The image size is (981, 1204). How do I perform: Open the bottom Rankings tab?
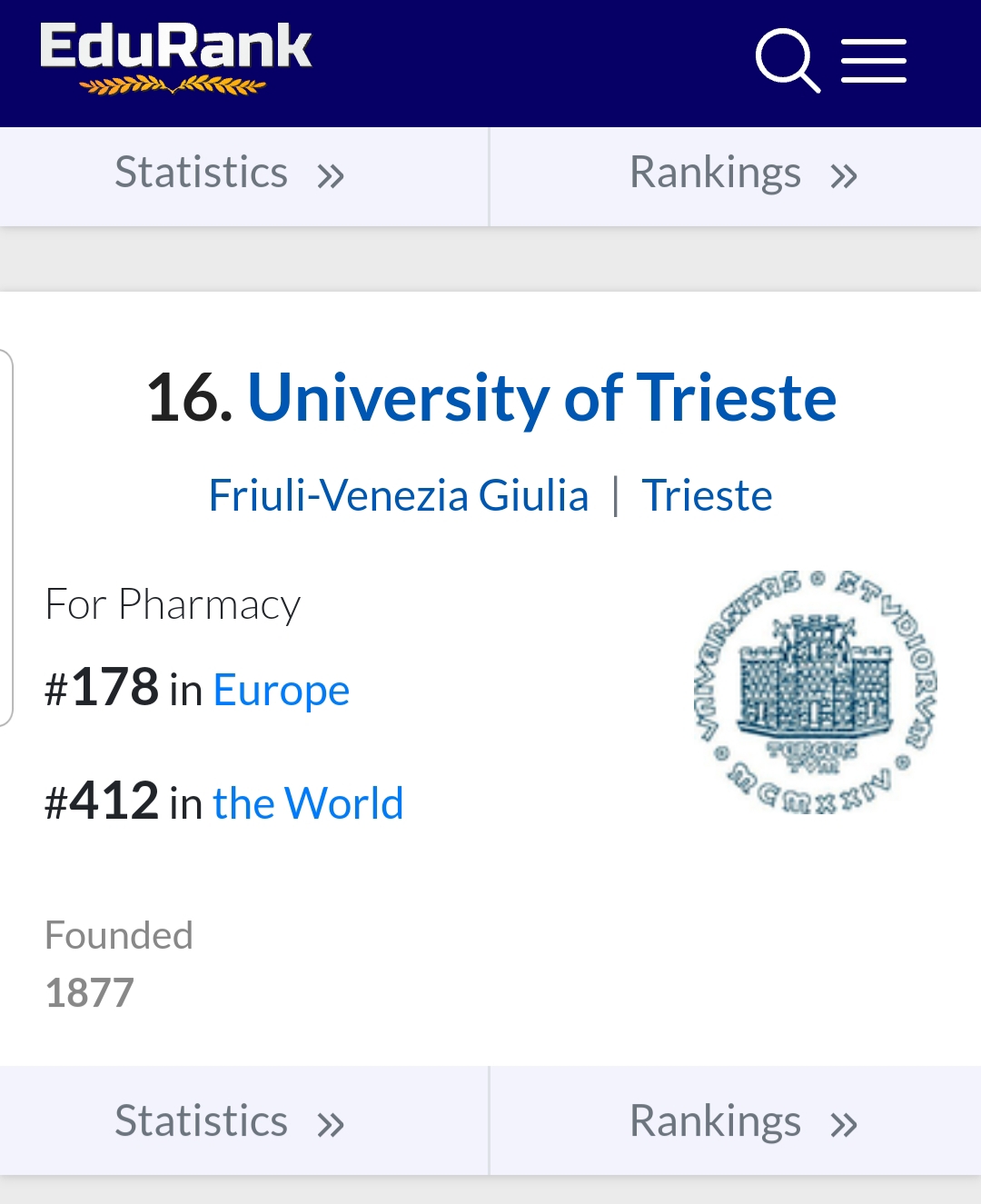pos(736,1120)
